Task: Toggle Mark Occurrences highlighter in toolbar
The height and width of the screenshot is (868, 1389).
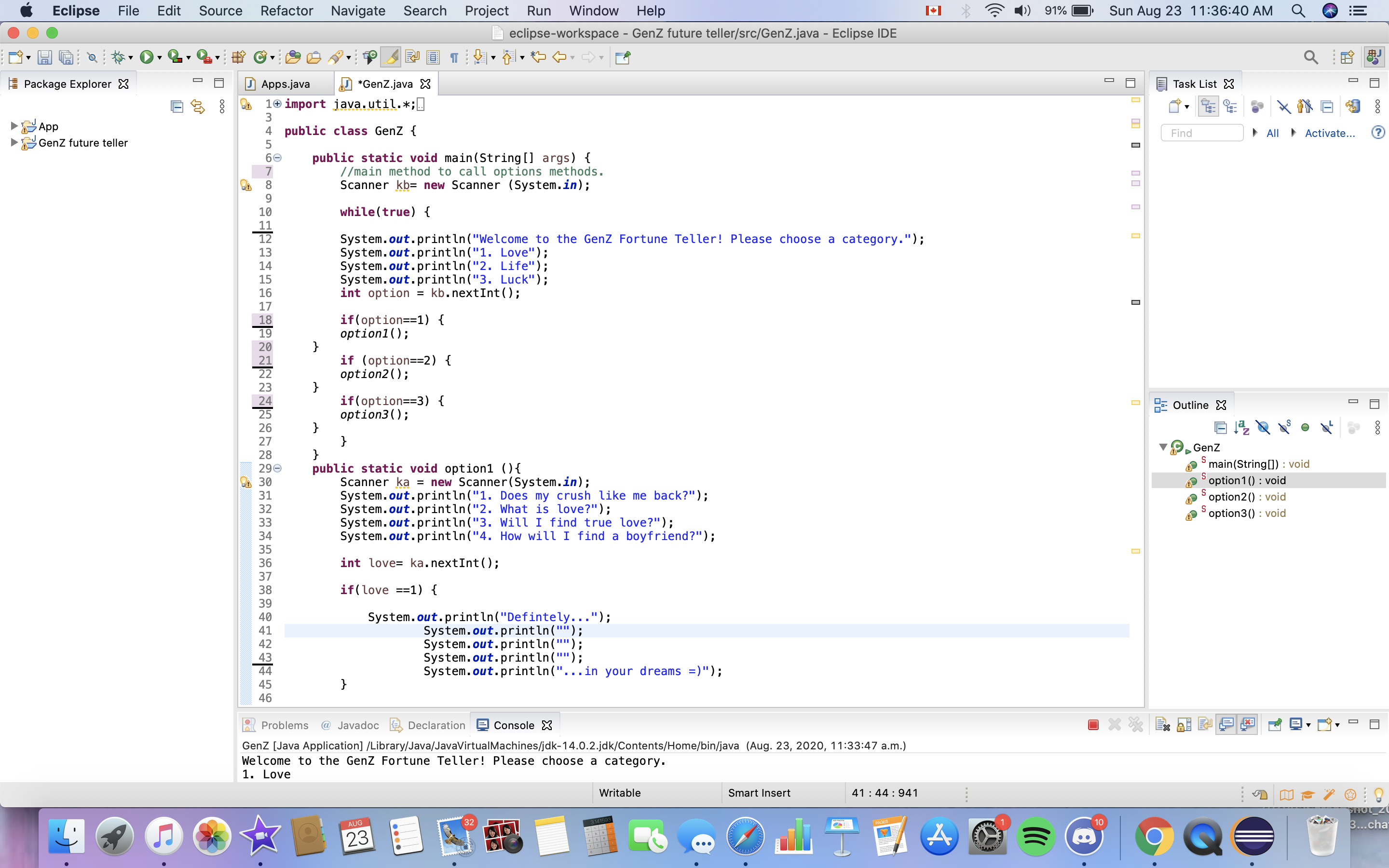Action: point(391,57)
